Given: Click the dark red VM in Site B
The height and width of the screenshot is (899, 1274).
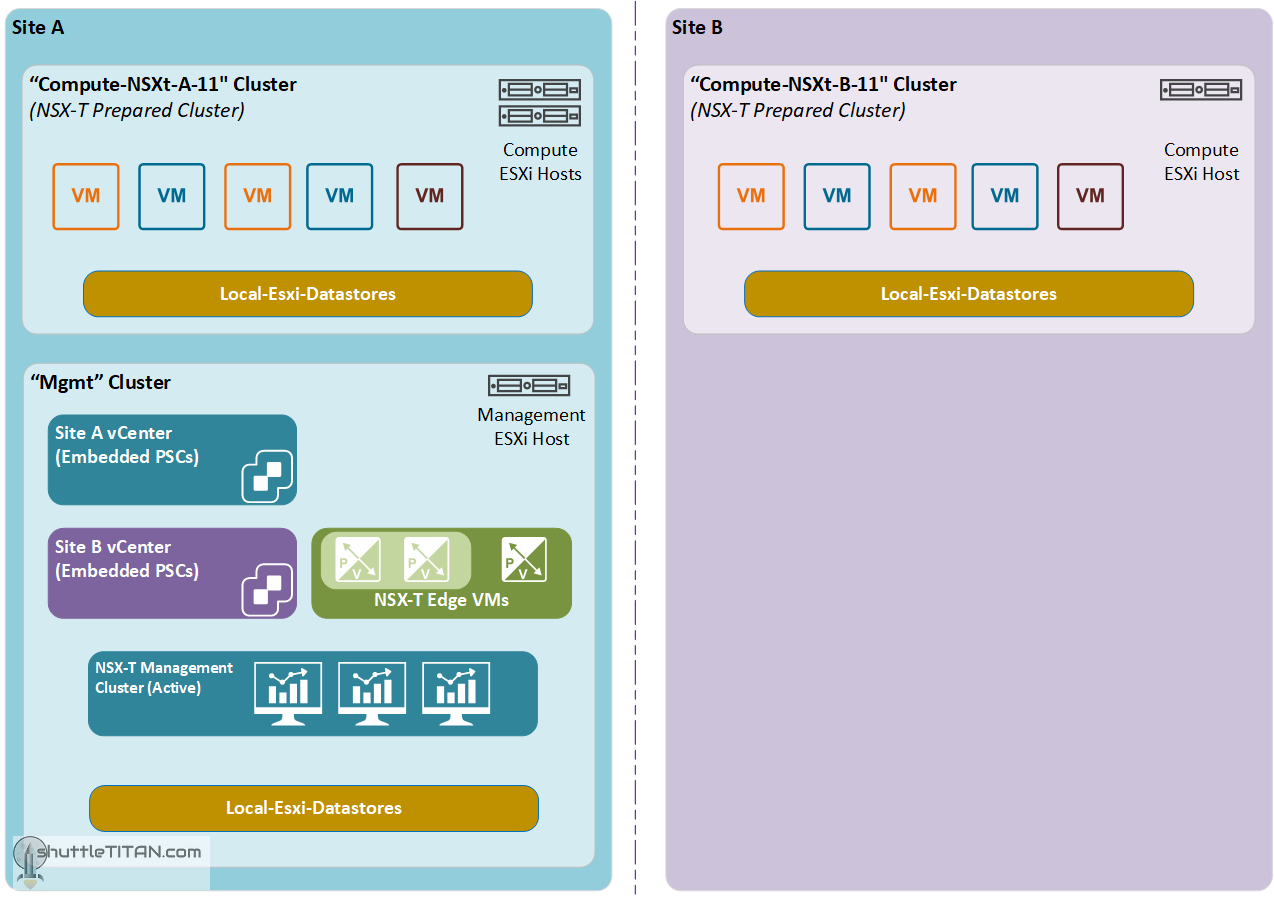Looking at the screenshot, I should (x=1090, y=196).
